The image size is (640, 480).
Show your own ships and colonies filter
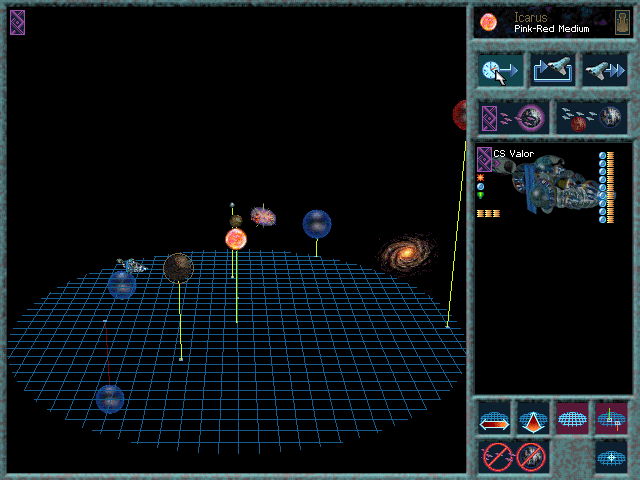click(x=513, y=118)
